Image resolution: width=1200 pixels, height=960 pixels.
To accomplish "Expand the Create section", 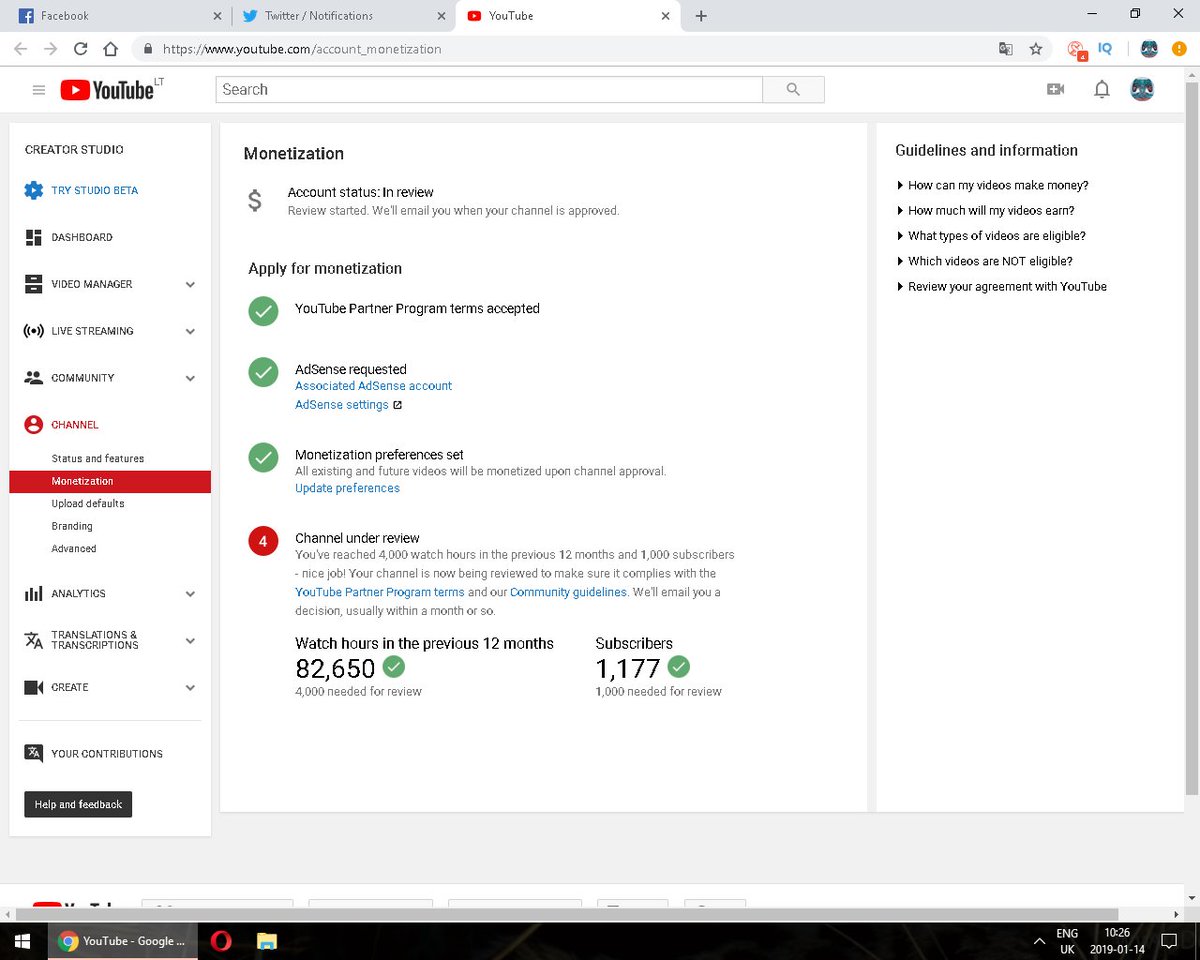I will [x=190, y=688].
